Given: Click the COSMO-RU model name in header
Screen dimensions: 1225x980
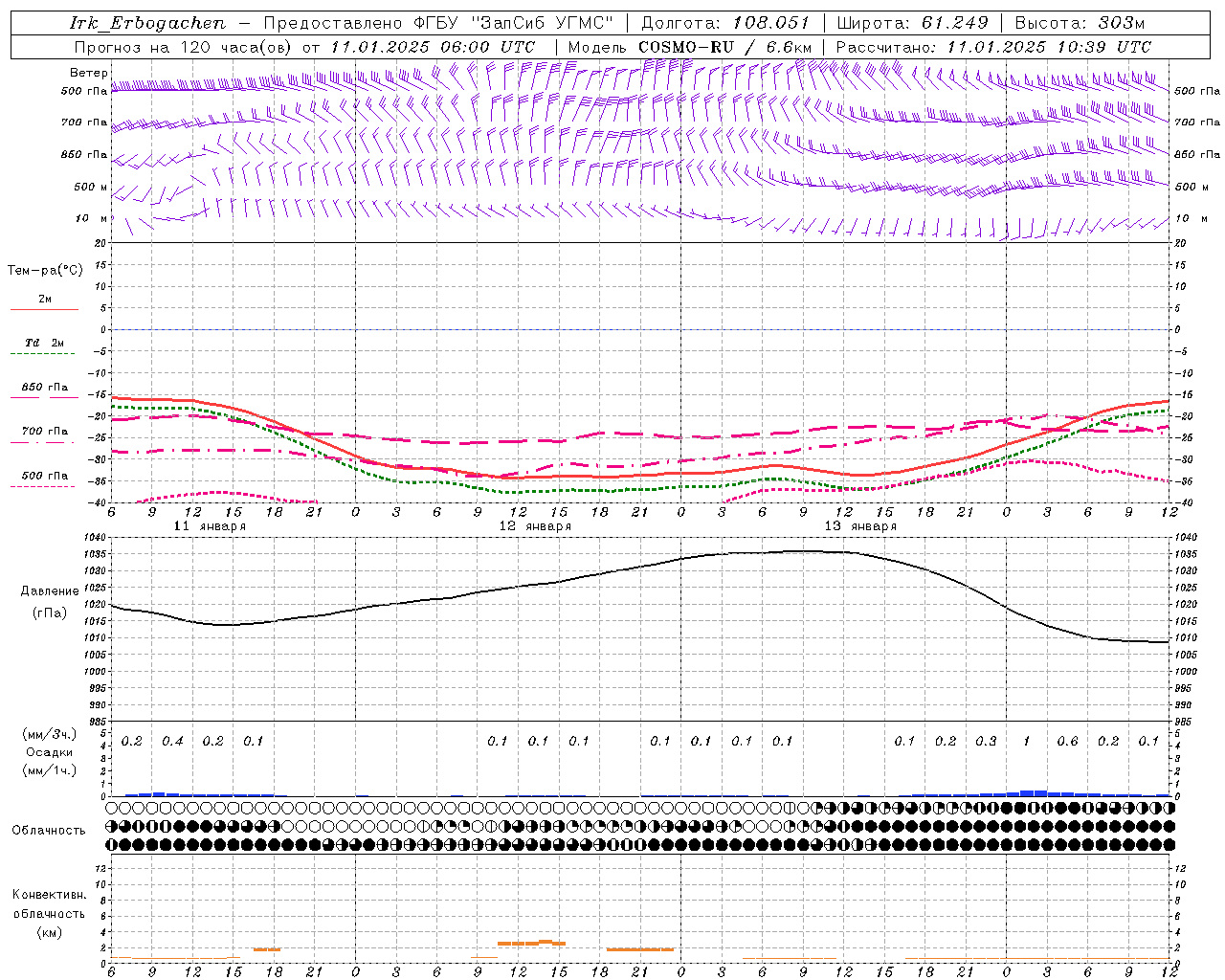Looking at the screenshot, I should pos(686,47).
